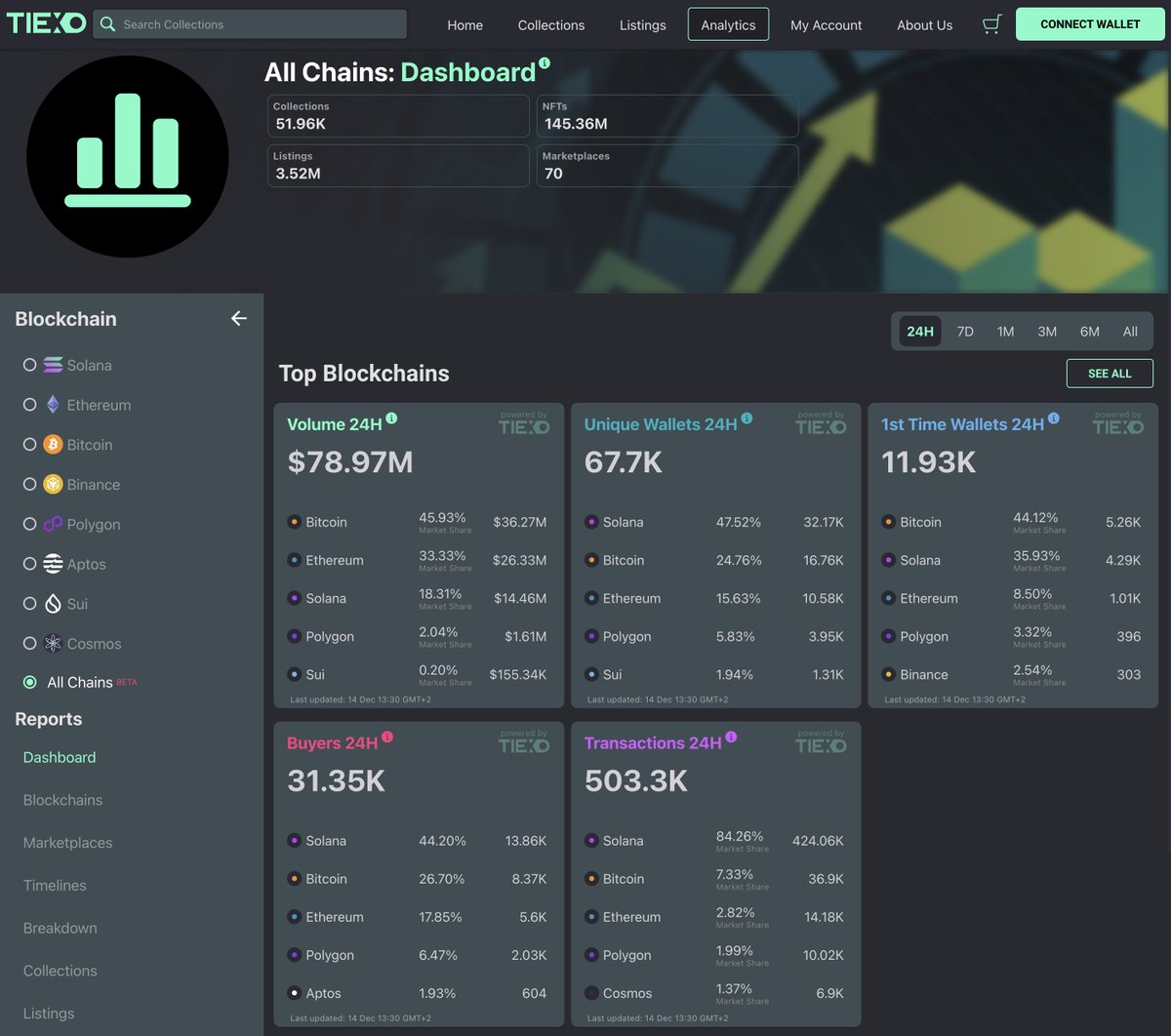
Task: Select the Aptos blockchain radio button
Action: tap(29, 564)
